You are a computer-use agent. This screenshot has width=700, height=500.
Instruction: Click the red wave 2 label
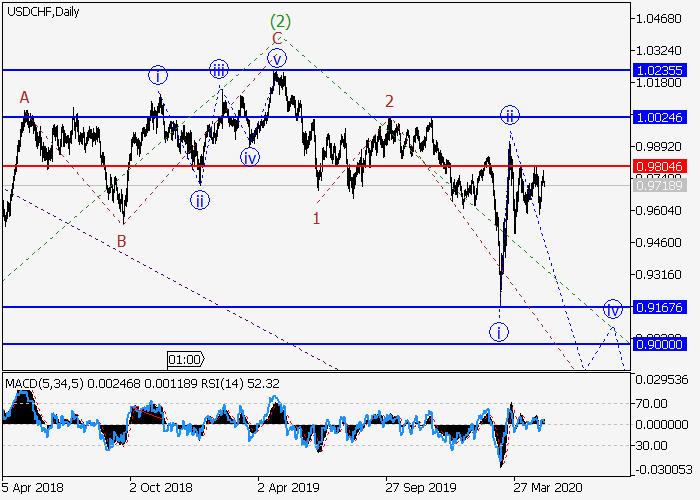[x=389, y=100]
